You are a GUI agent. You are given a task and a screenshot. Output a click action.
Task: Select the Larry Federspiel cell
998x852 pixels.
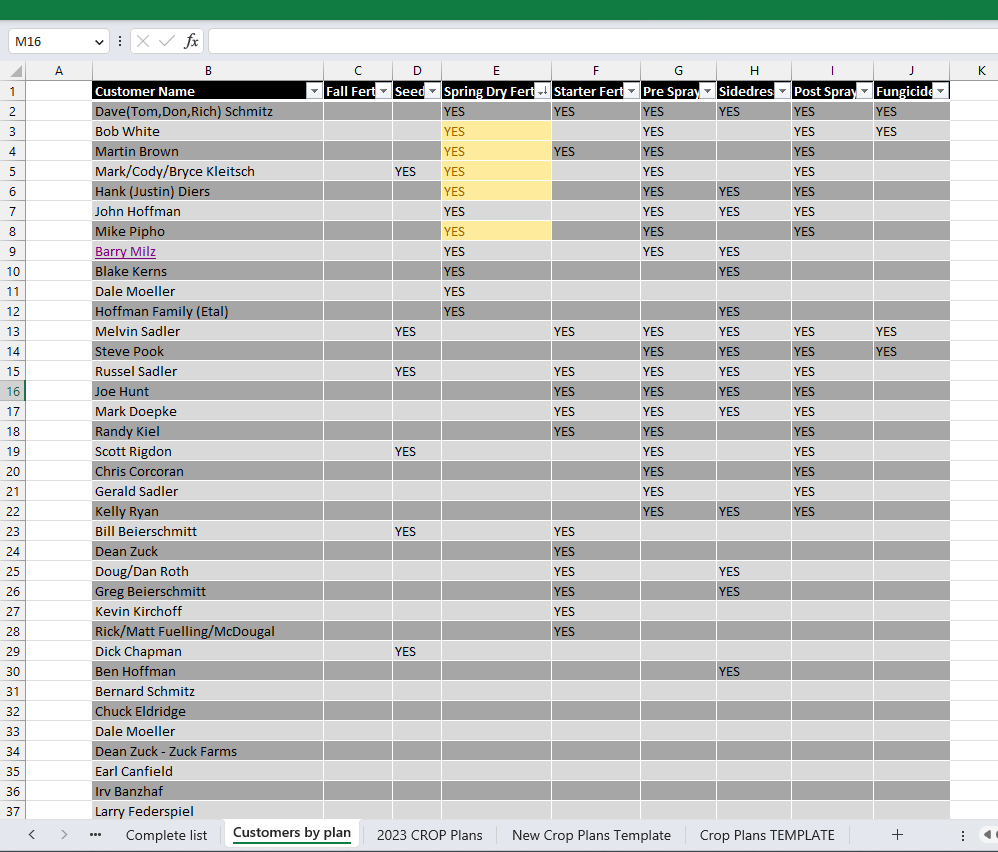pos(208,811)
